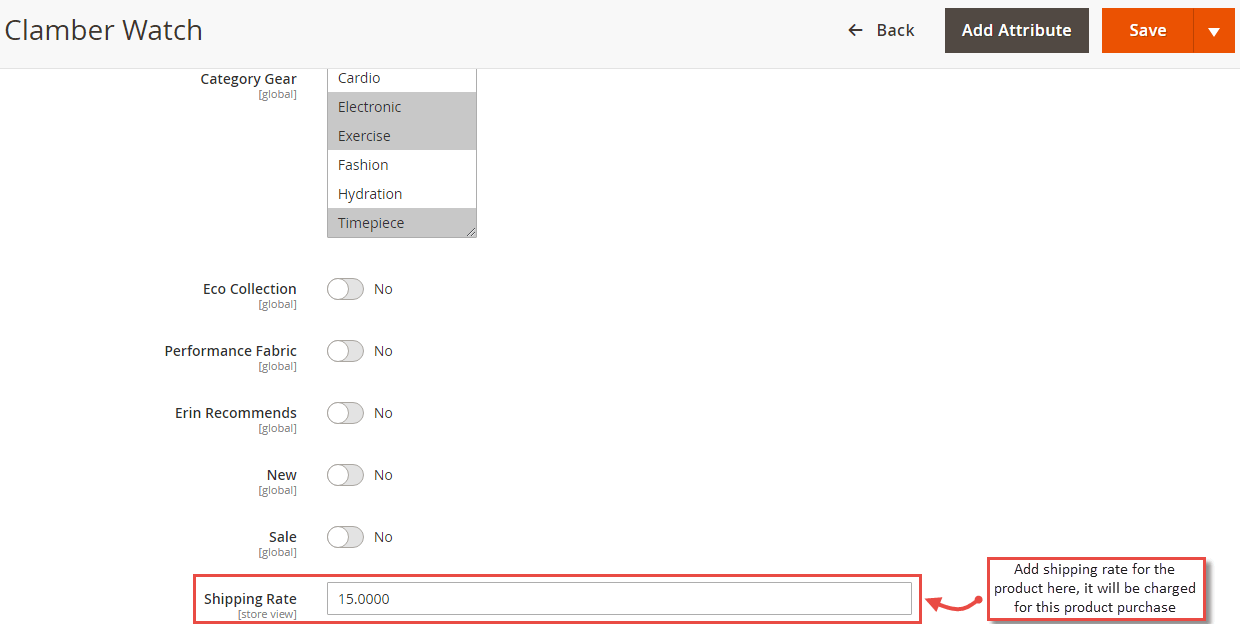
Task: Click the Back arrow icon
Action: pos(855,30)
